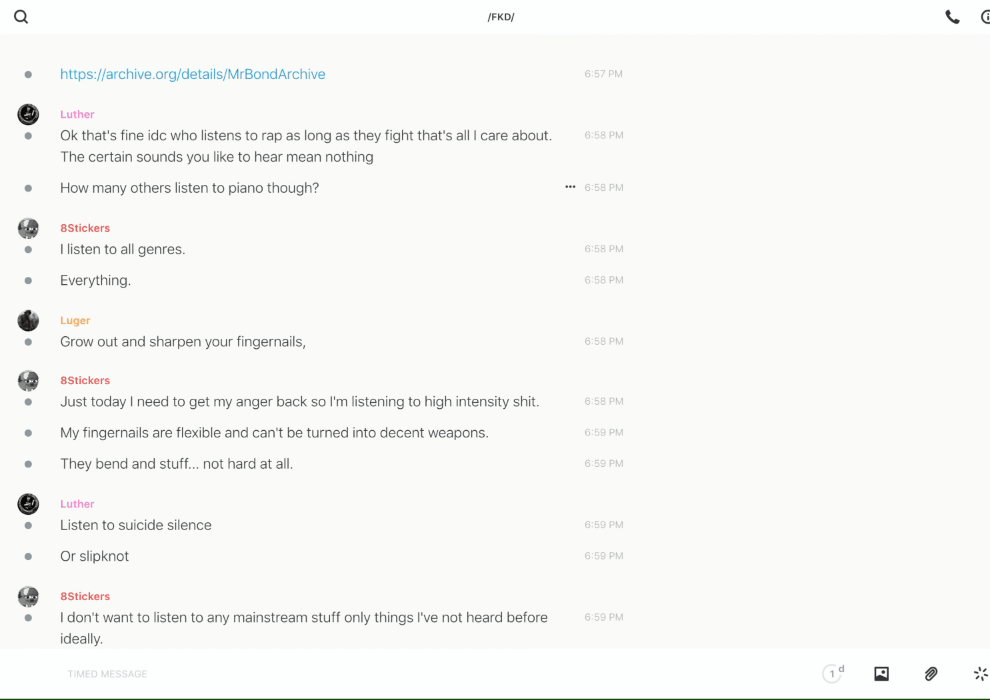Screen dimensions: 990x700
Task: Open the conversation info icon
Action: pyautogui.click(x=985, y=17)
